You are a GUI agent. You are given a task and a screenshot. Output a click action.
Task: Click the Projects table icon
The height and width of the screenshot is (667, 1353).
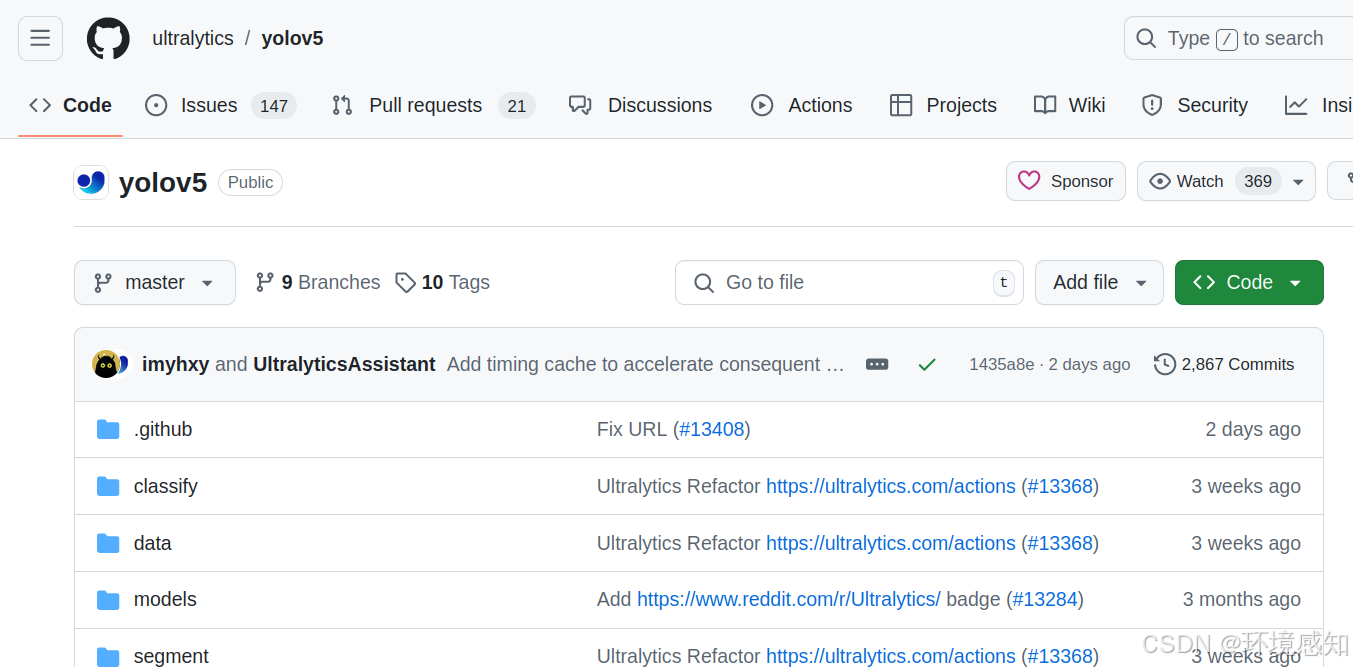pos(901,105)
